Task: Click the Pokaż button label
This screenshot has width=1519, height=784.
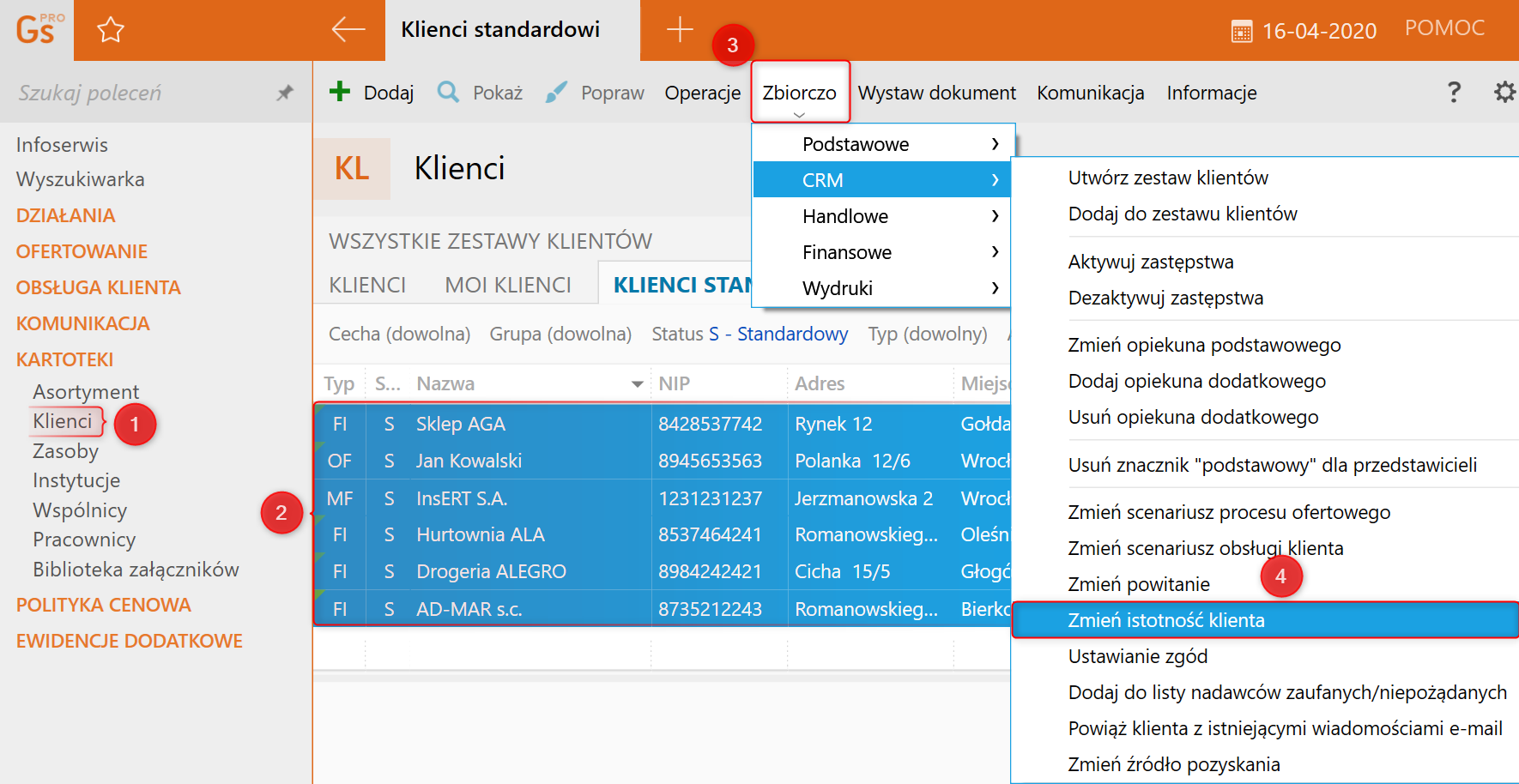Action: coord(498,93)
